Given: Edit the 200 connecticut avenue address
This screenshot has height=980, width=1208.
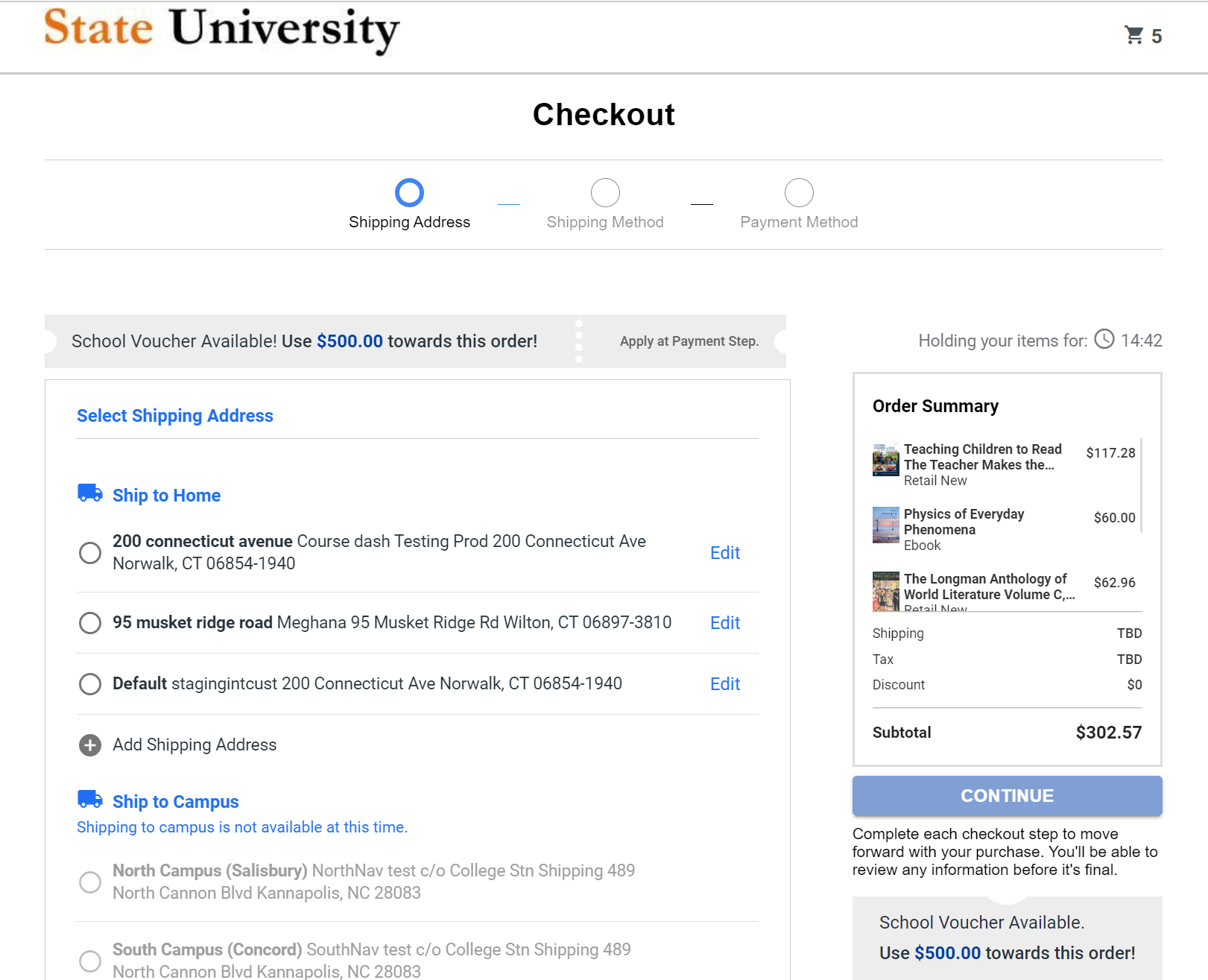Looking at the screenshot, I should [724, 553].
